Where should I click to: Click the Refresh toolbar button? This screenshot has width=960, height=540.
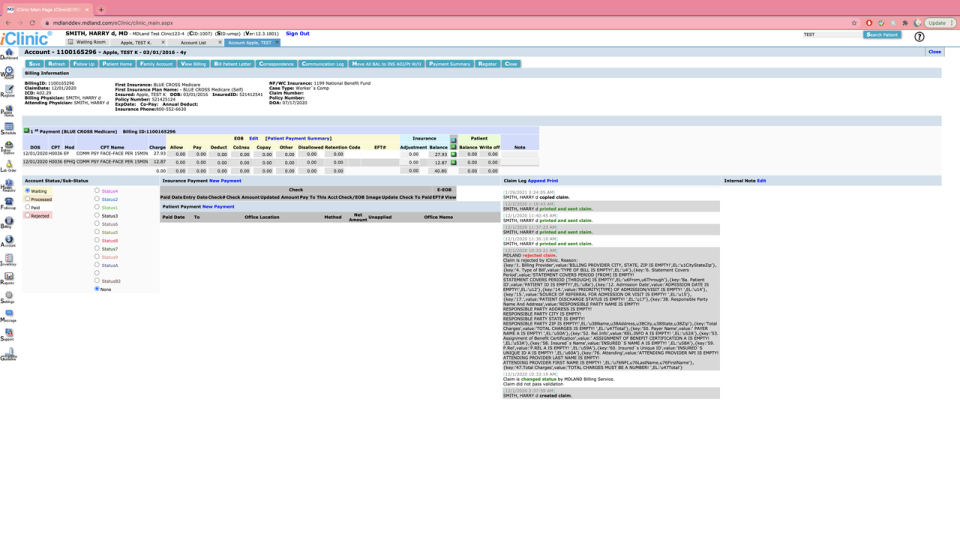coord(56,64)
